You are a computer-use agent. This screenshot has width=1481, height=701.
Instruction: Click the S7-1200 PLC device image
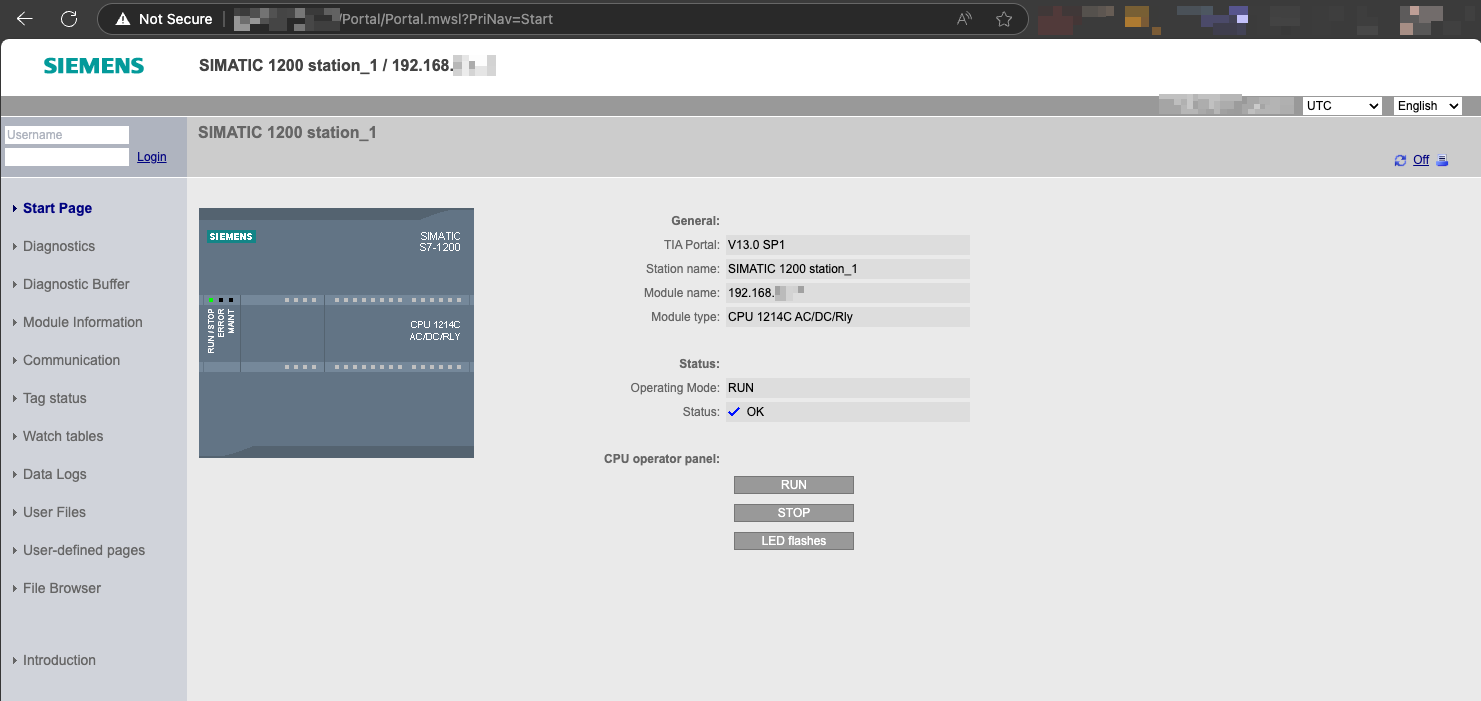coord(336,333)
